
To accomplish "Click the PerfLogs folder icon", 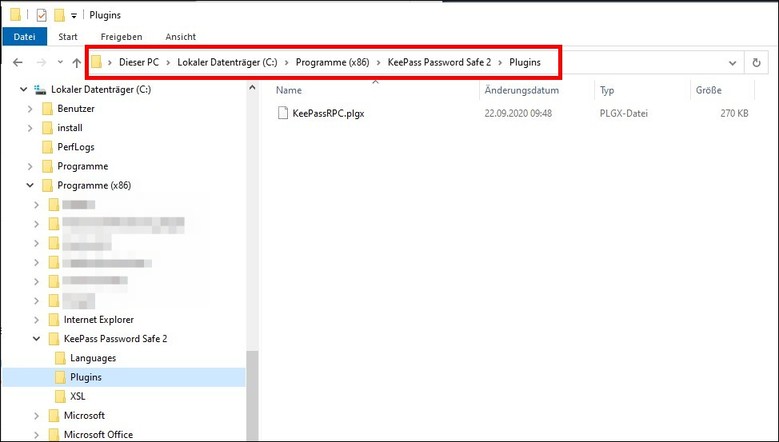I will [x=47, y=147].
